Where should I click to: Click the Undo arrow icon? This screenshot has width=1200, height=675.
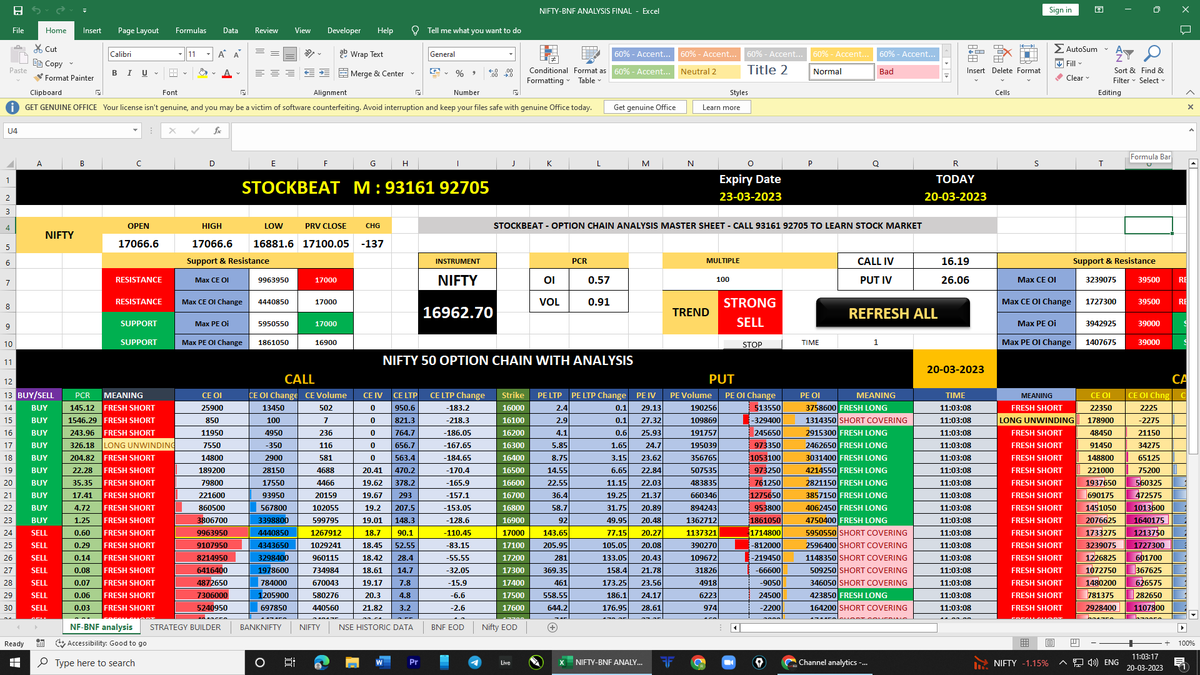tap(38, 10)
